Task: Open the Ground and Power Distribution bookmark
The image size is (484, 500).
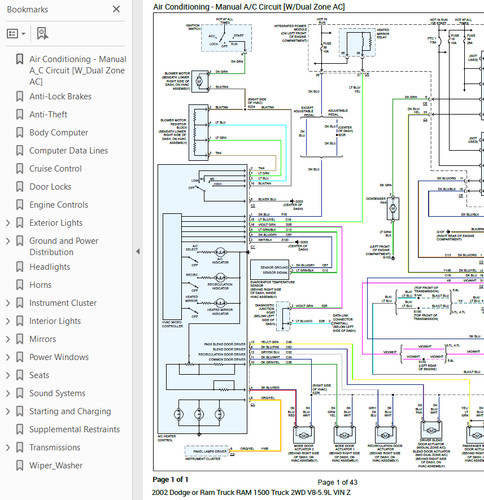Action: click(x=64, y=246)
